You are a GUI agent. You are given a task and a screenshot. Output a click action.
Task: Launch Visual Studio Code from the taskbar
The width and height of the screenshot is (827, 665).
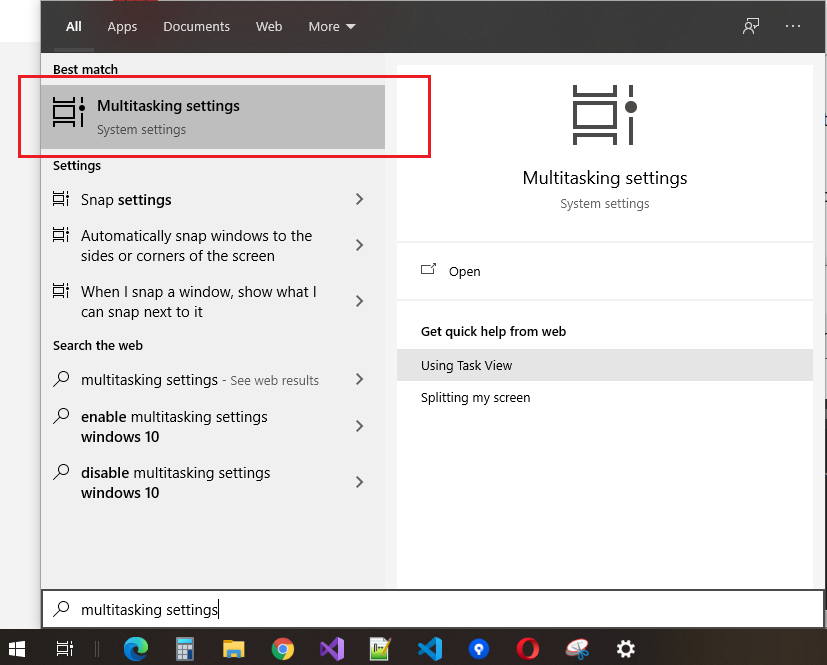430,649
